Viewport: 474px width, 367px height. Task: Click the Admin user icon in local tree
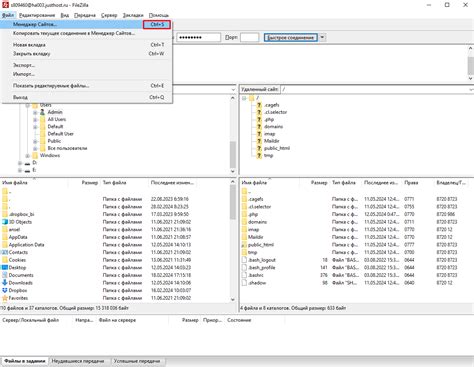(42, 112)
